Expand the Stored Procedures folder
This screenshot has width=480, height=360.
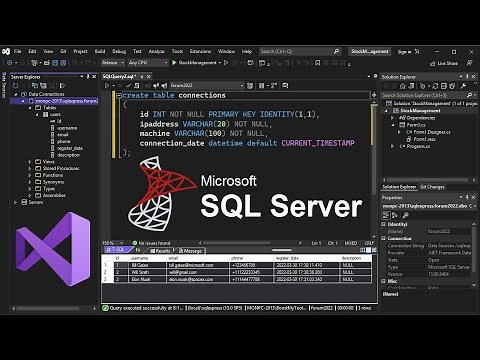click(x=30, y=168)
